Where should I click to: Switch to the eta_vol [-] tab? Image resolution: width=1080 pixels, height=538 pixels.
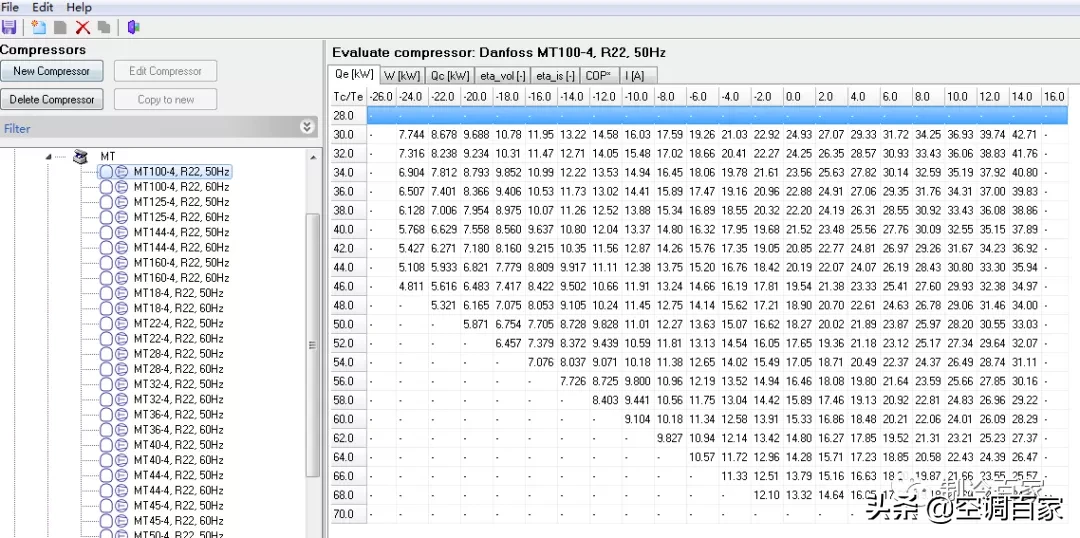(503, 76)
